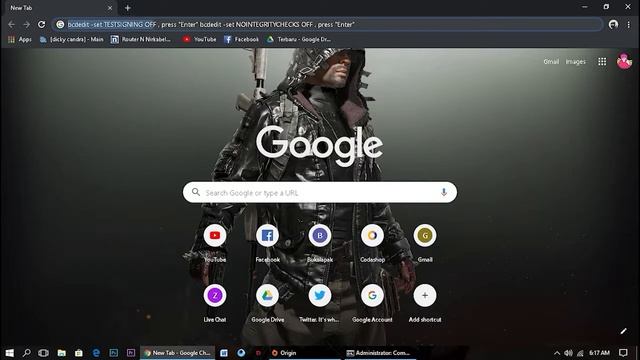Click the address bar with bcdedit text
This screenshot has height=360, width=640.
[327, 24]
